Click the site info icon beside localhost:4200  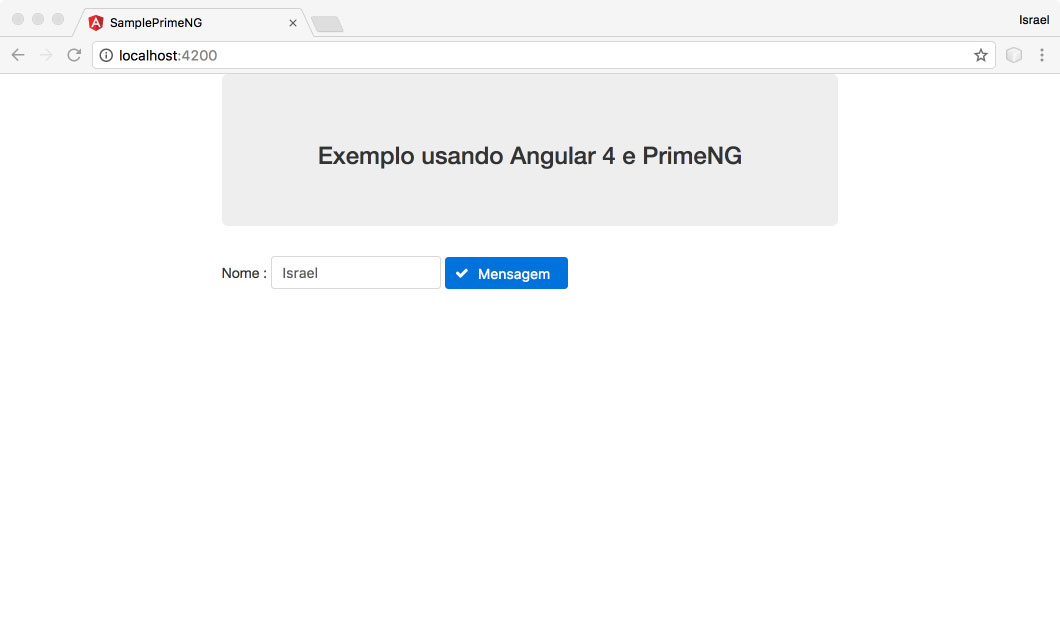click(106, 55)
